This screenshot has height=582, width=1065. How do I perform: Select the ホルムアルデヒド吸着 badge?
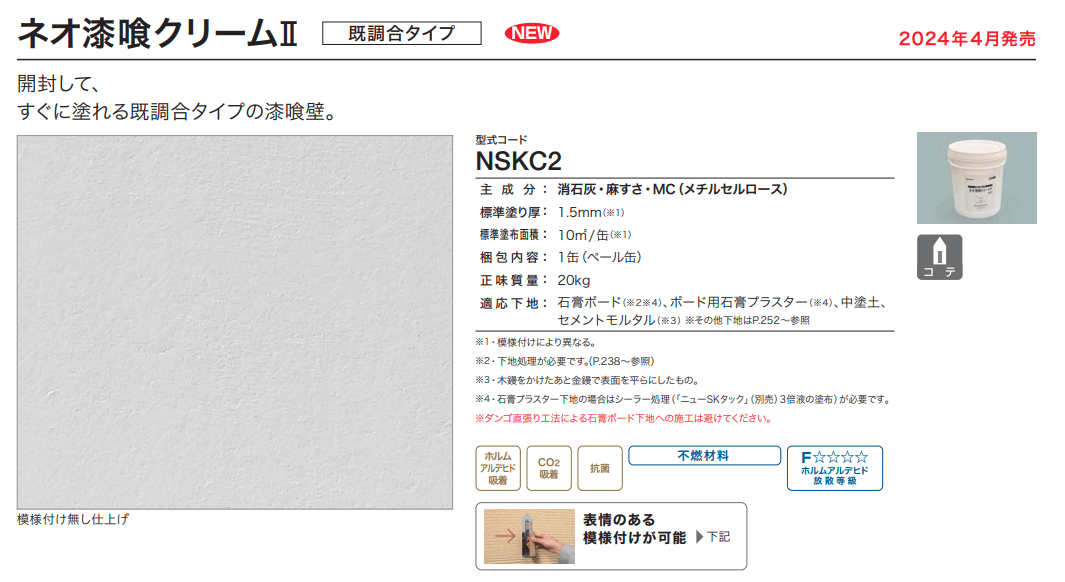[498, 468]
